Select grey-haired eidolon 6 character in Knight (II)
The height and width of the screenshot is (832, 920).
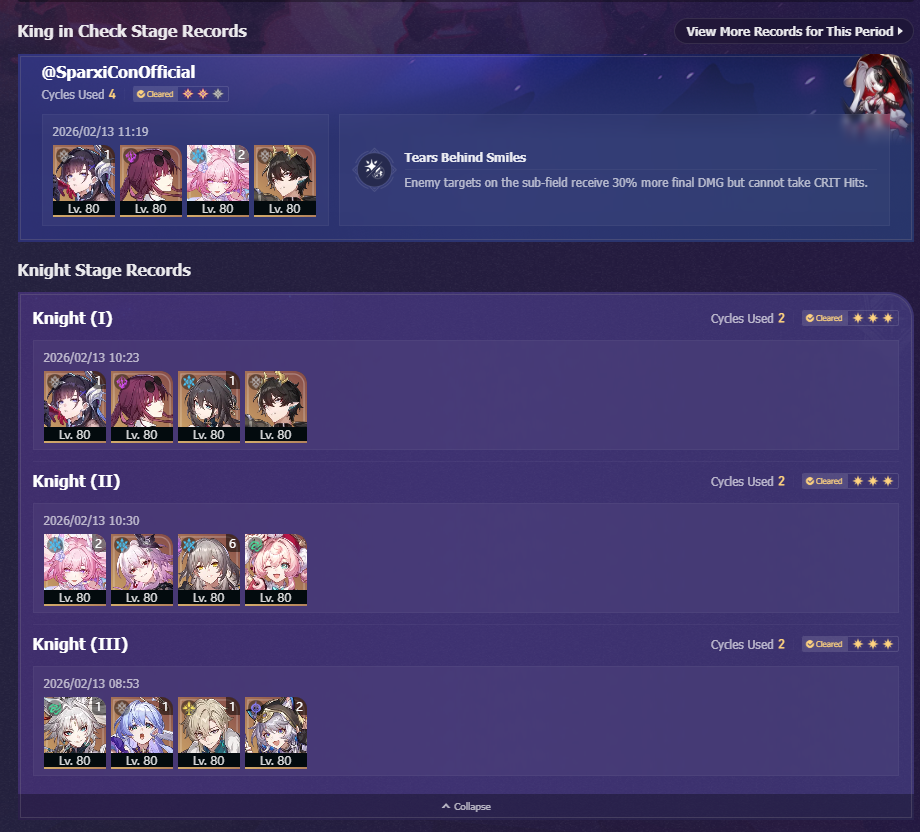[209, 570]
